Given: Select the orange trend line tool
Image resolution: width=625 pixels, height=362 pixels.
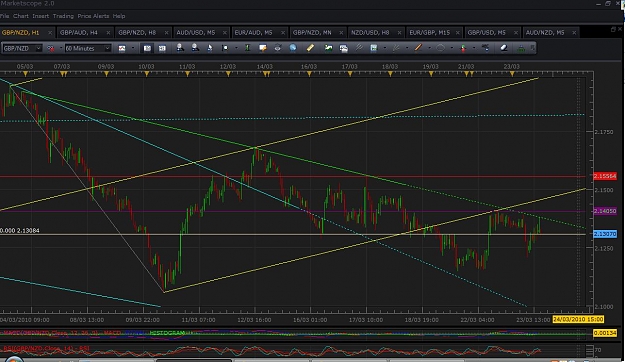Looking at the screenshot, I should click(x=418, y=48).
